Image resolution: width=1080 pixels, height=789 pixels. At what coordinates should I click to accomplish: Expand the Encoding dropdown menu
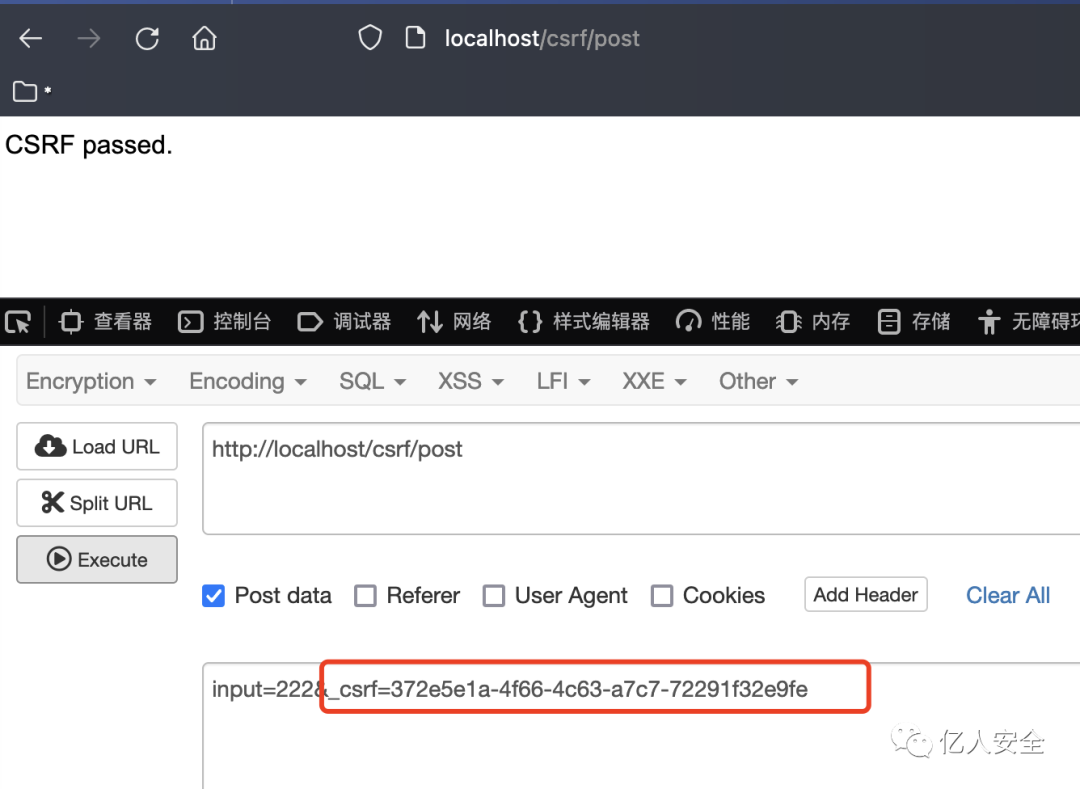pos(248,381)
